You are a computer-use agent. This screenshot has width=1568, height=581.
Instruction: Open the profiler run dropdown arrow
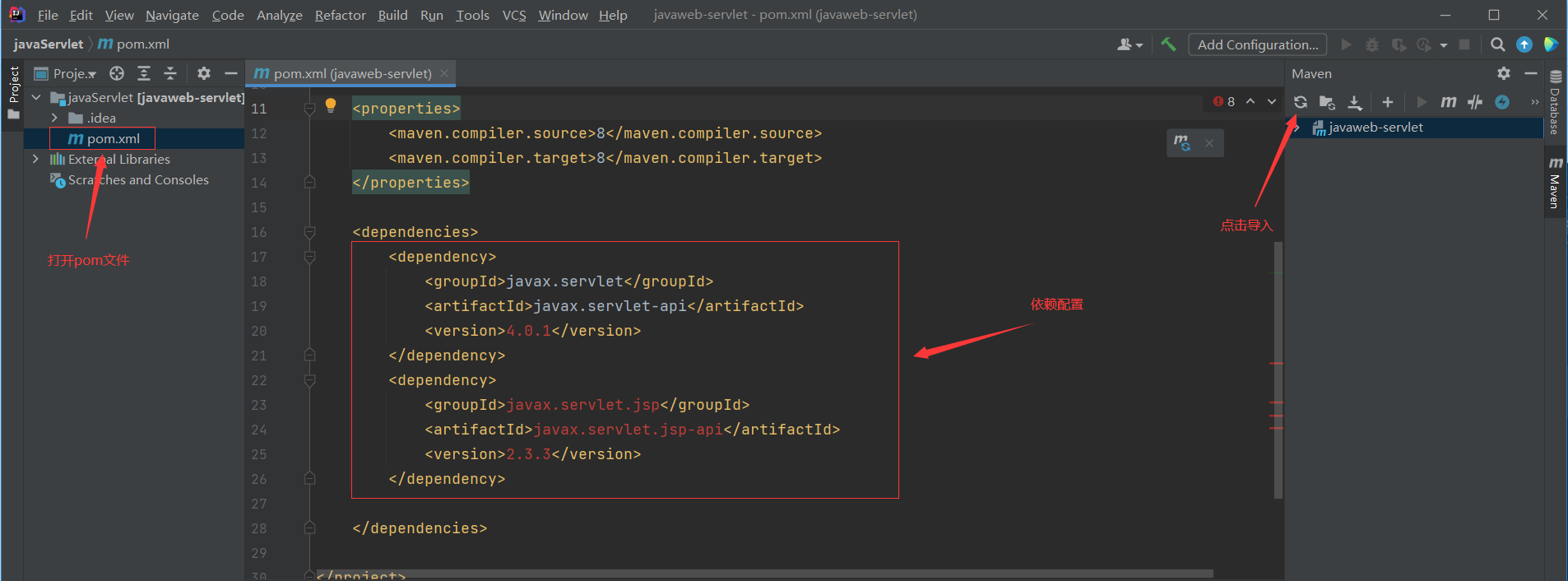[1444, 45]
